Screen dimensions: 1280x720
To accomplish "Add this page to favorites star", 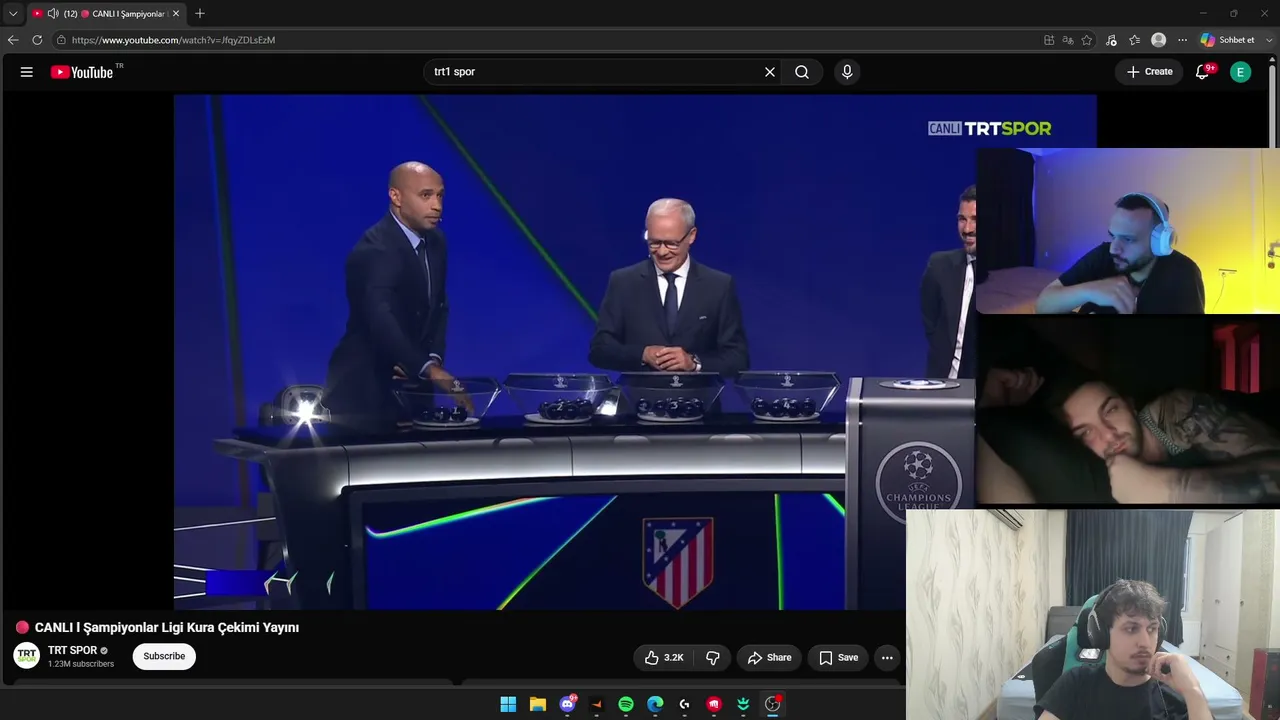I will (x=1087, y=40).
